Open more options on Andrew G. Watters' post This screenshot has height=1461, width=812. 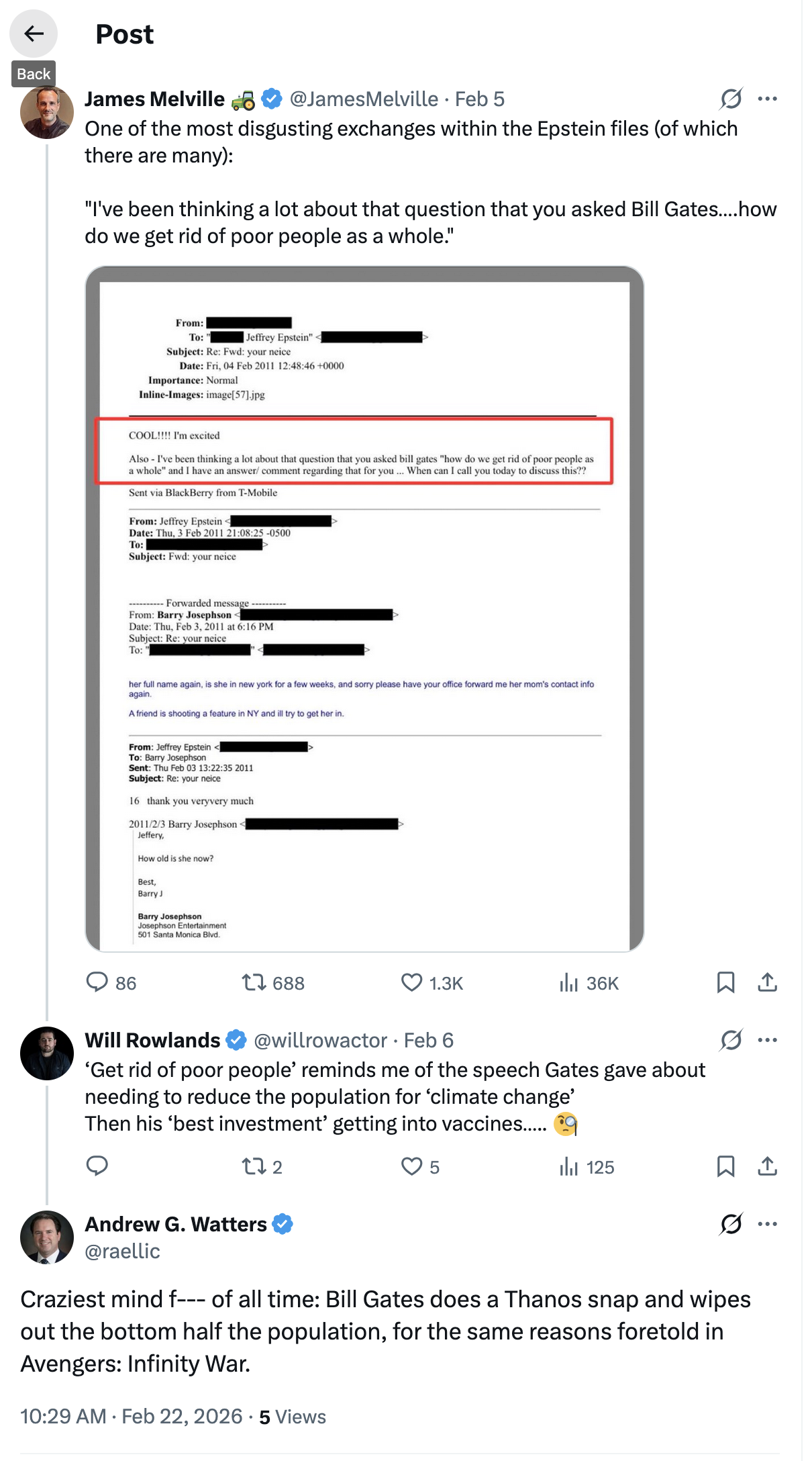point(767,1225)
